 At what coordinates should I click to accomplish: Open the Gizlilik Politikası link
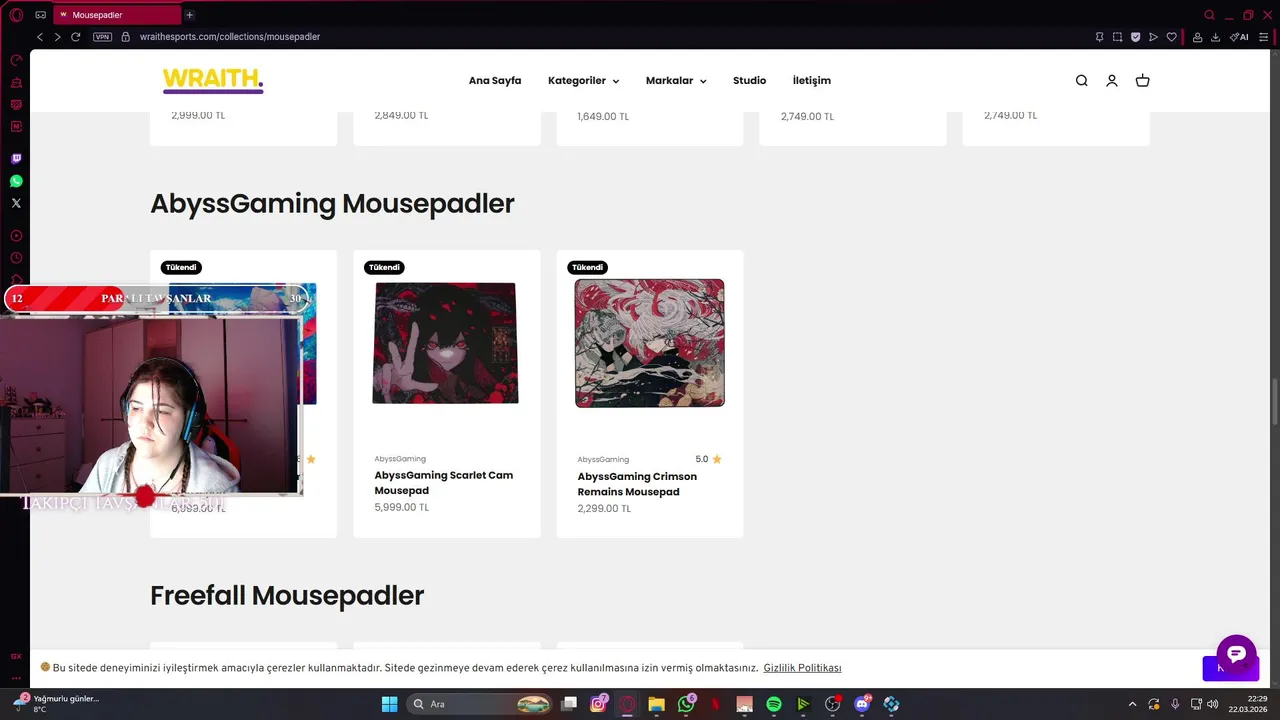[x=802, y=668]
